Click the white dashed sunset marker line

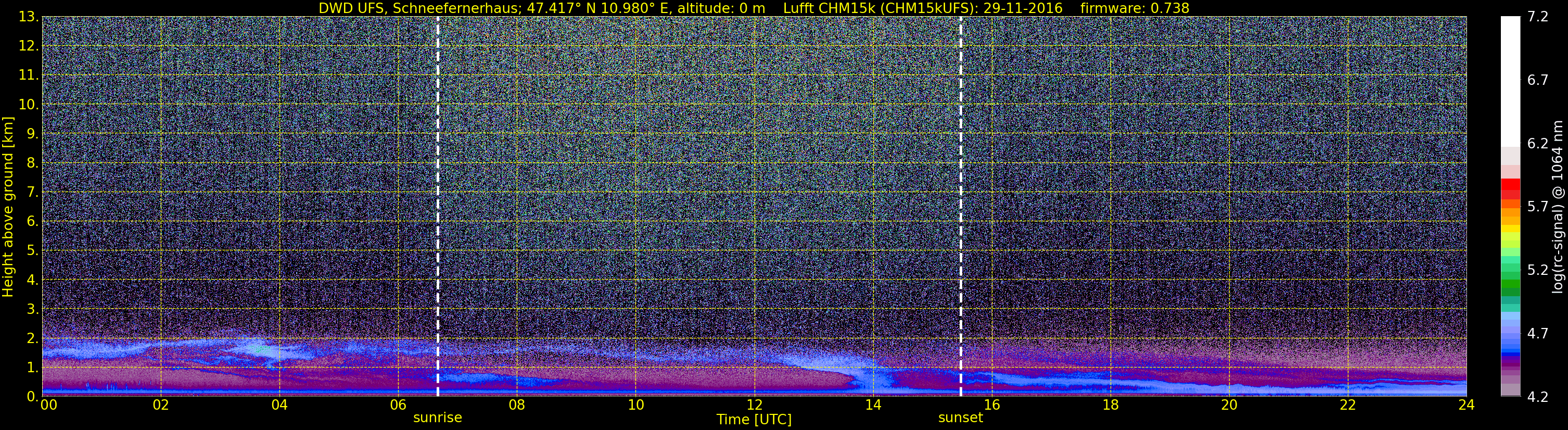pyautogui.click(x=961, y=206)
